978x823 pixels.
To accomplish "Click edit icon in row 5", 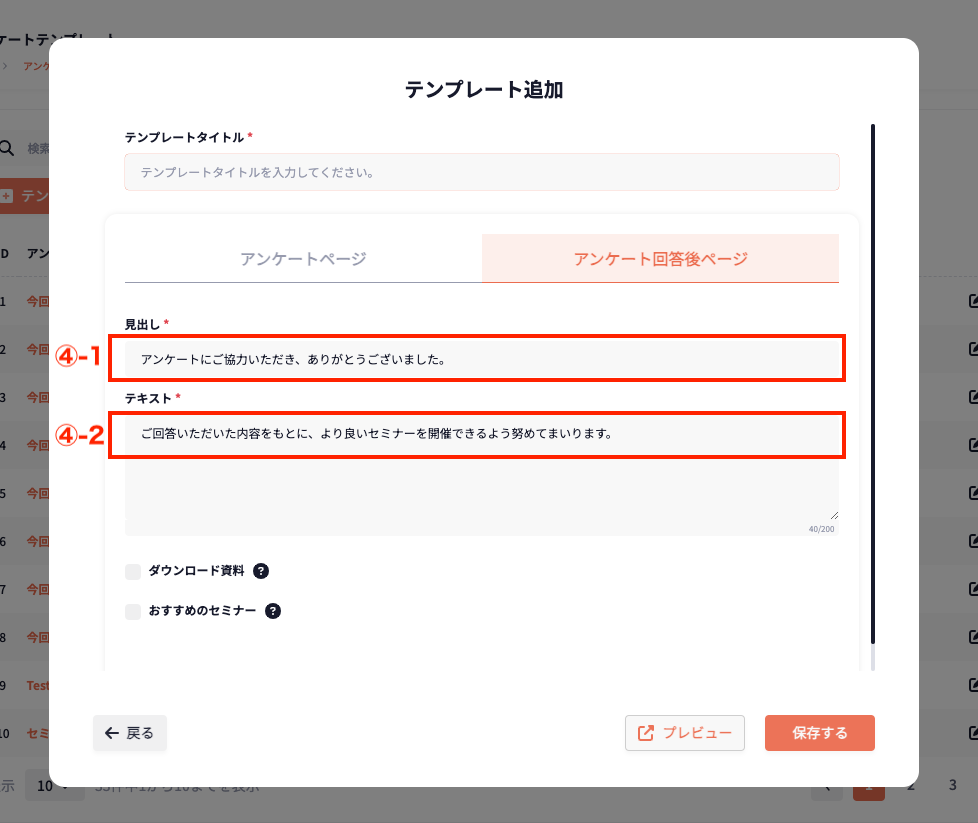I will pos(973,493).
